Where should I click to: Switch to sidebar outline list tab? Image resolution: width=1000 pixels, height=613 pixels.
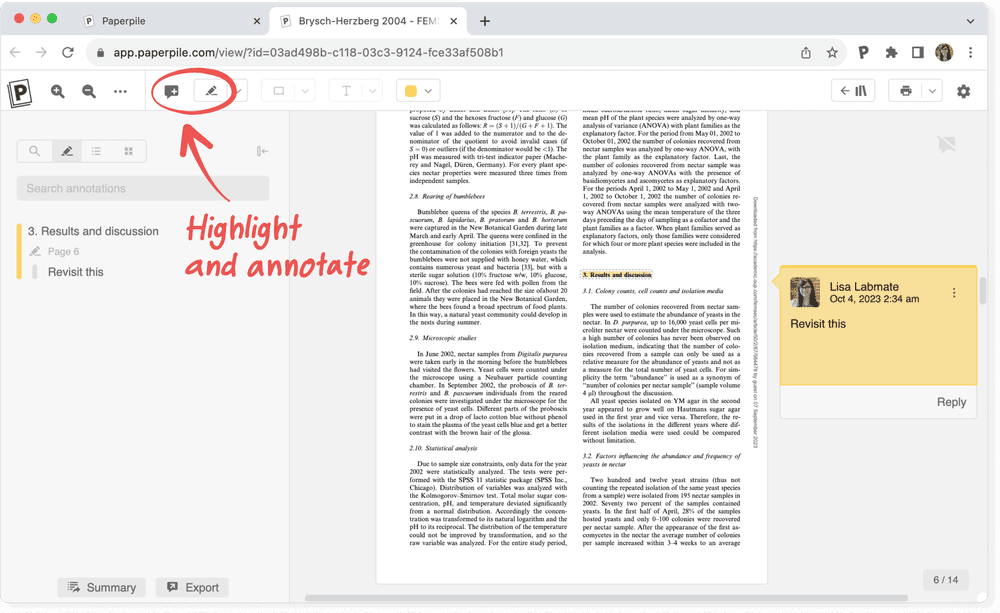coord(96,151)
